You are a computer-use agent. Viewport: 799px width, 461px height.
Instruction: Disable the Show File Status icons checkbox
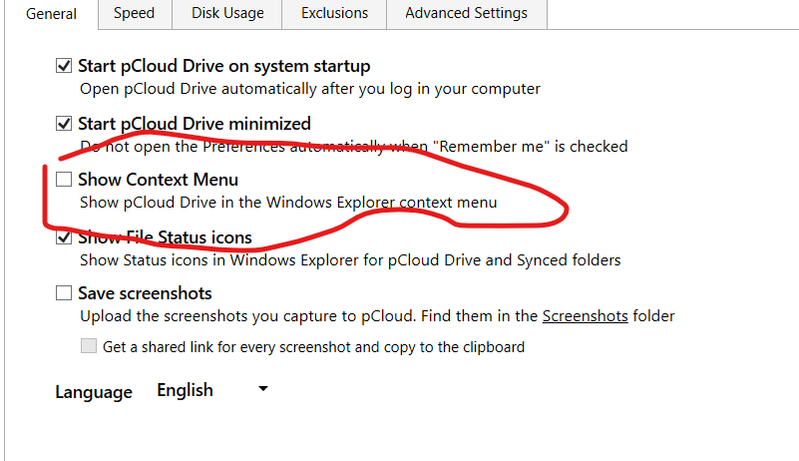[x=64, y=238]
